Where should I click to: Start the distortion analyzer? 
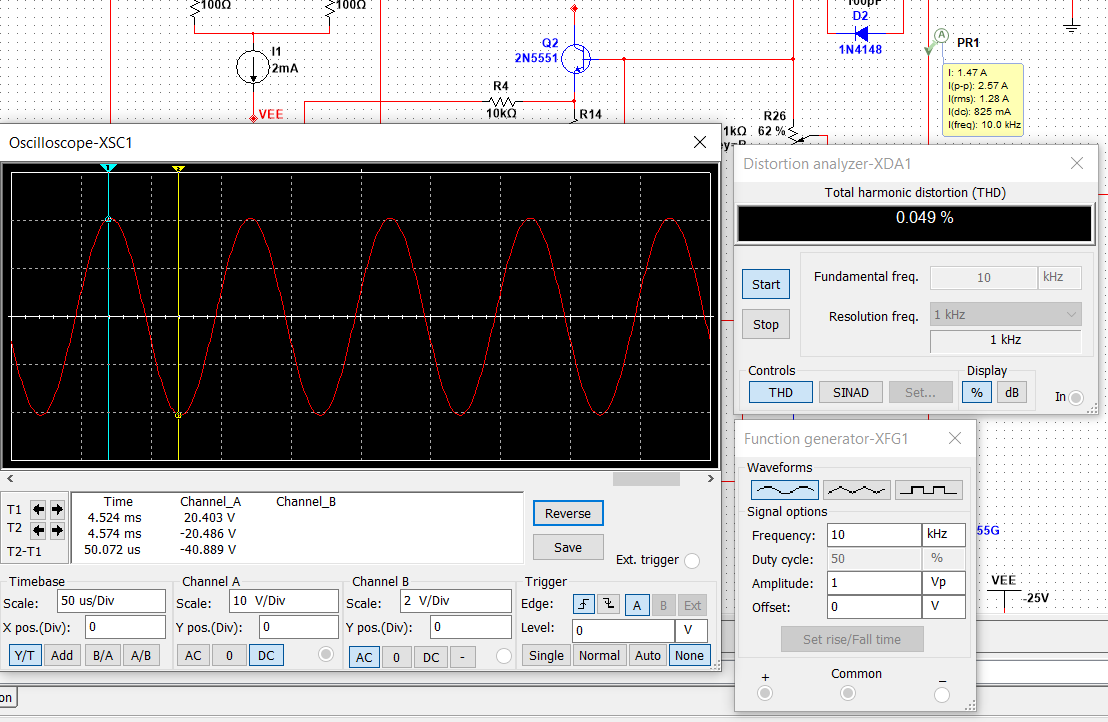[x=766, y=284]
